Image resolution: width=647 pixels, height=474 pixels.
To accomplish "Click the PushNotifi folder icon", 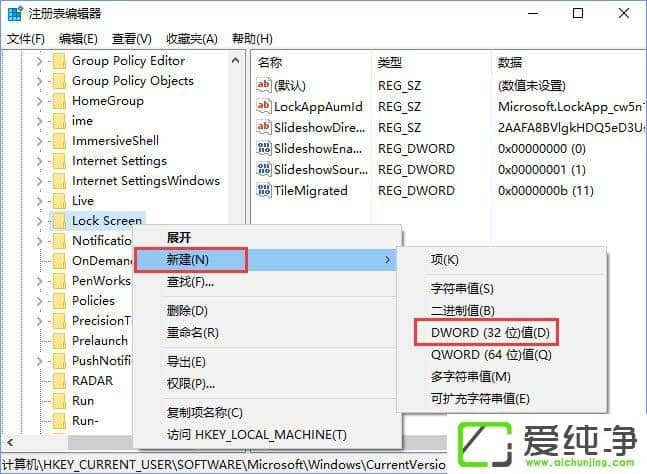I will click(x=59, y=361).
